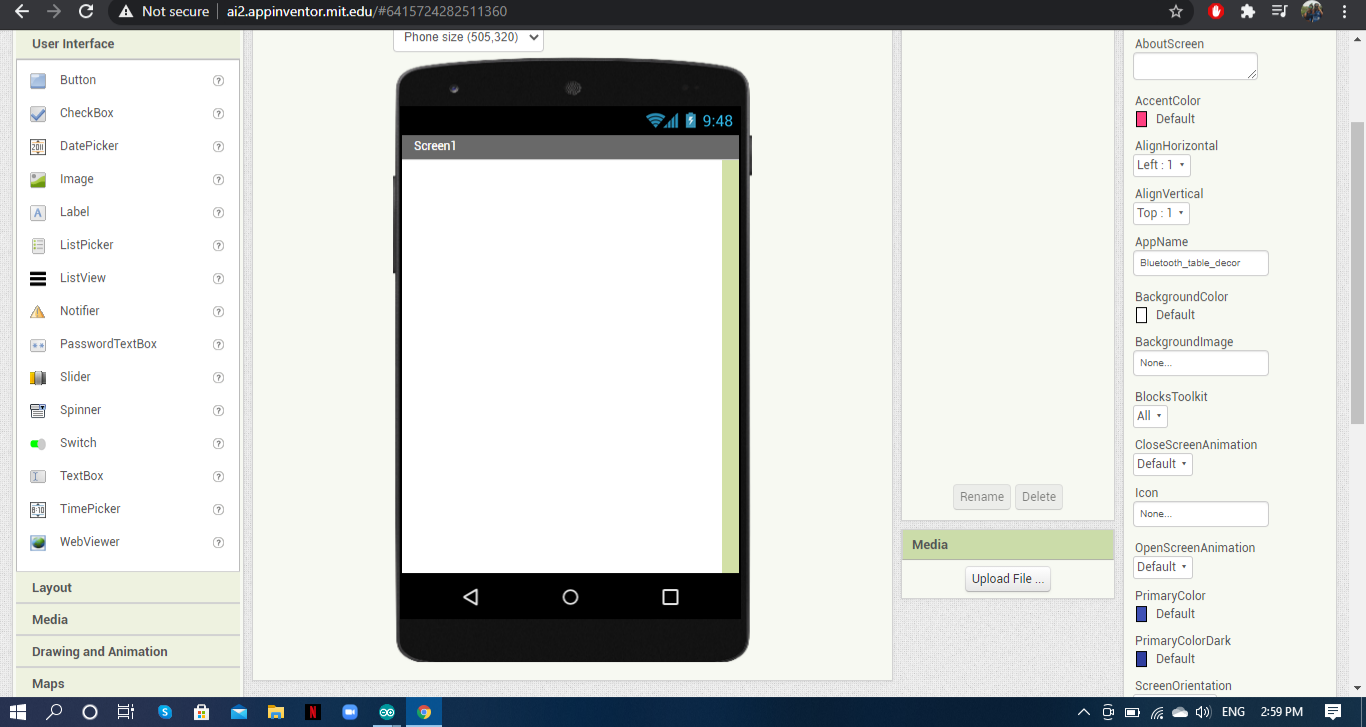Click the Upload File button

tap(1008, 579)
